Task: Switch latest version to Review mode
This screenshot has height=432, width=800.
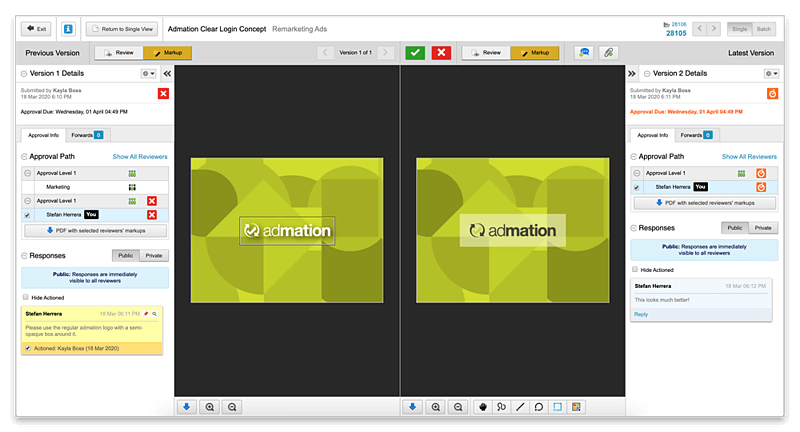Action: [486, 53]
